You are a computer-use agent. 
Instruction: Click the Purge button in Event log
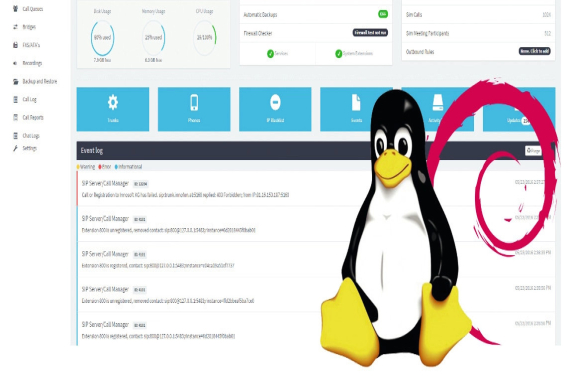click(533, 150)
